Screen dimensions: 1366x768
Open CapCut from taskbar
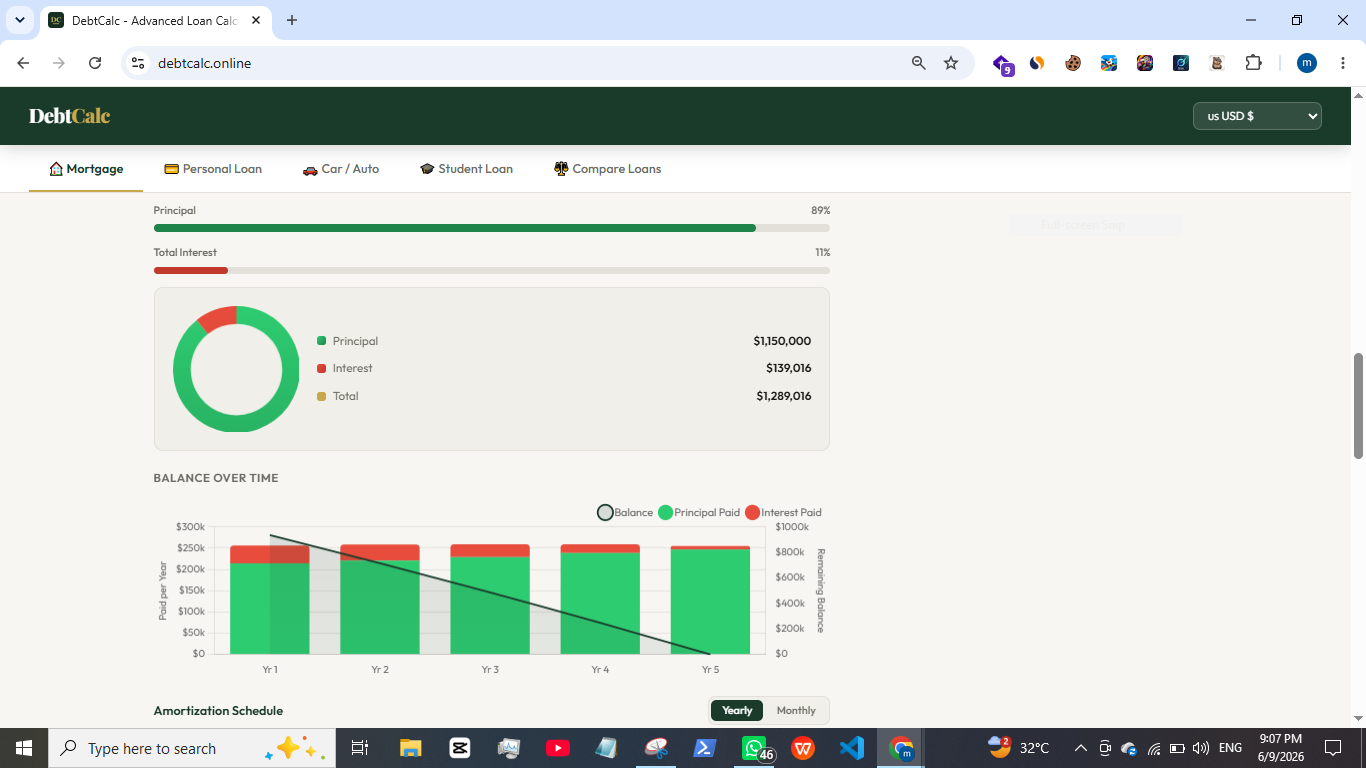pyautogui.click(x=460, y=748)
